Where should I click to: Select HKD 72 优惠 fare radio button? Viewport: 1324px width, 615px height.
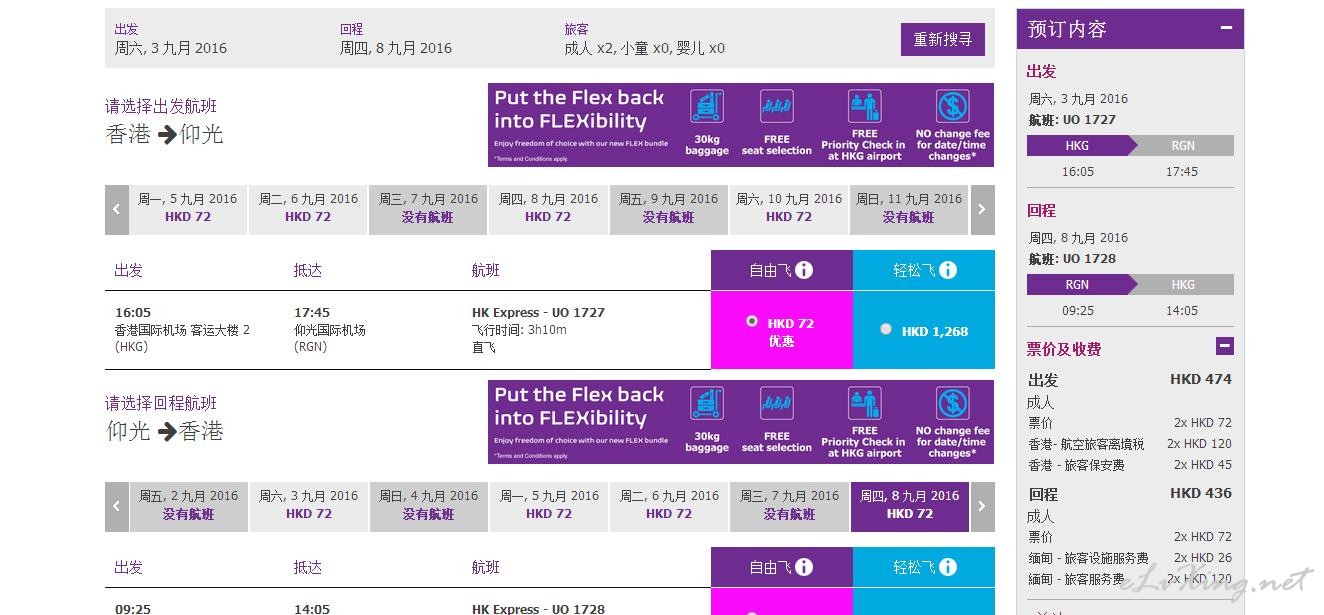tap(752, 322)
